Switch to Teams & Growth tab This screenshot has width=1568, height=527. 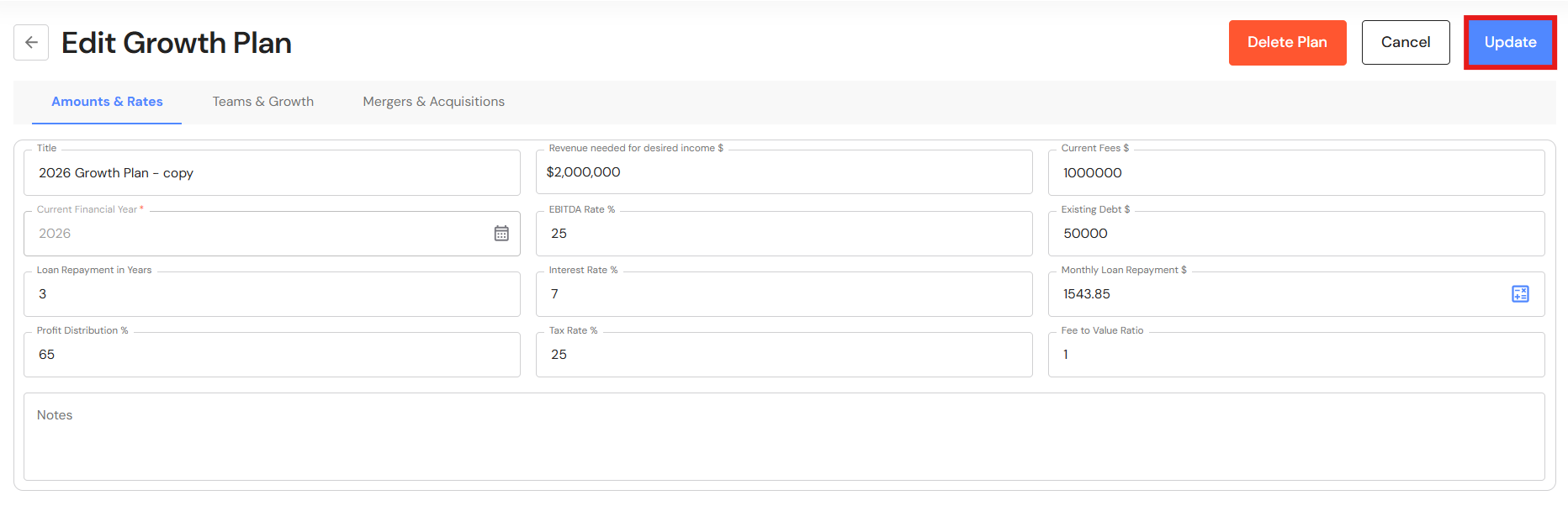(263, 102)
